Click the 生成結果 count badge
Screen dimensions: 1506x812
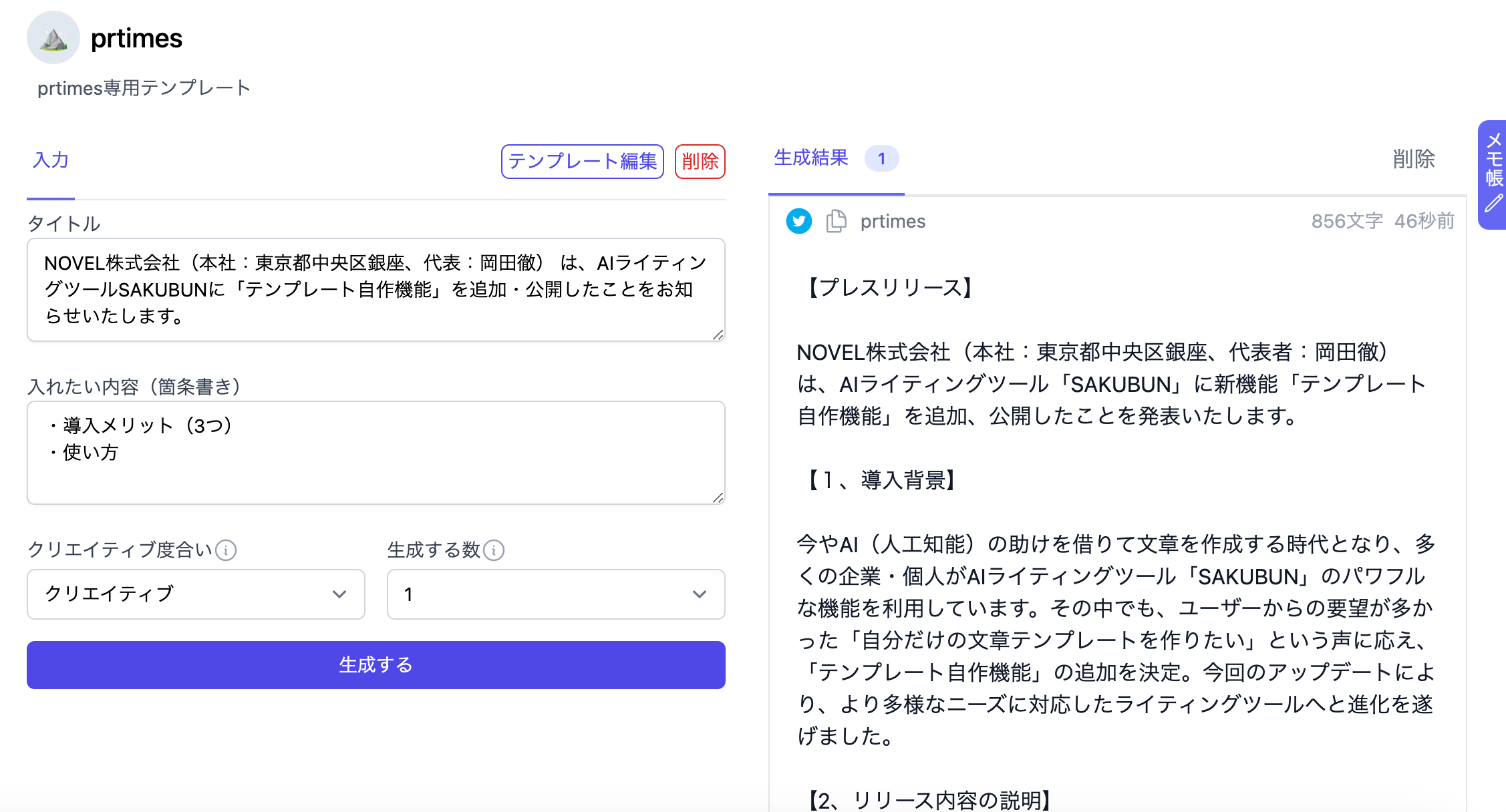pos(881,159)
